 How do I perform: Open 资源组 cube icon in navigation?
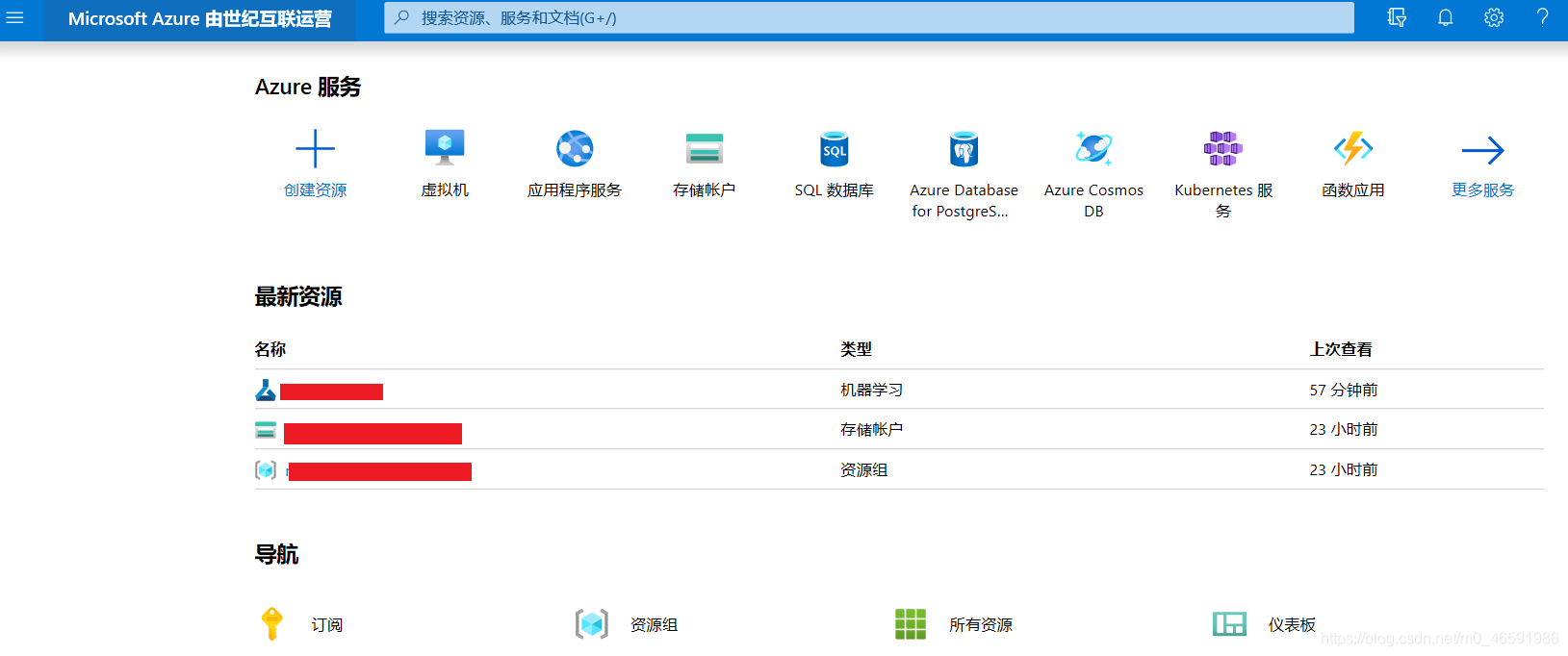[x=592, y=624]
